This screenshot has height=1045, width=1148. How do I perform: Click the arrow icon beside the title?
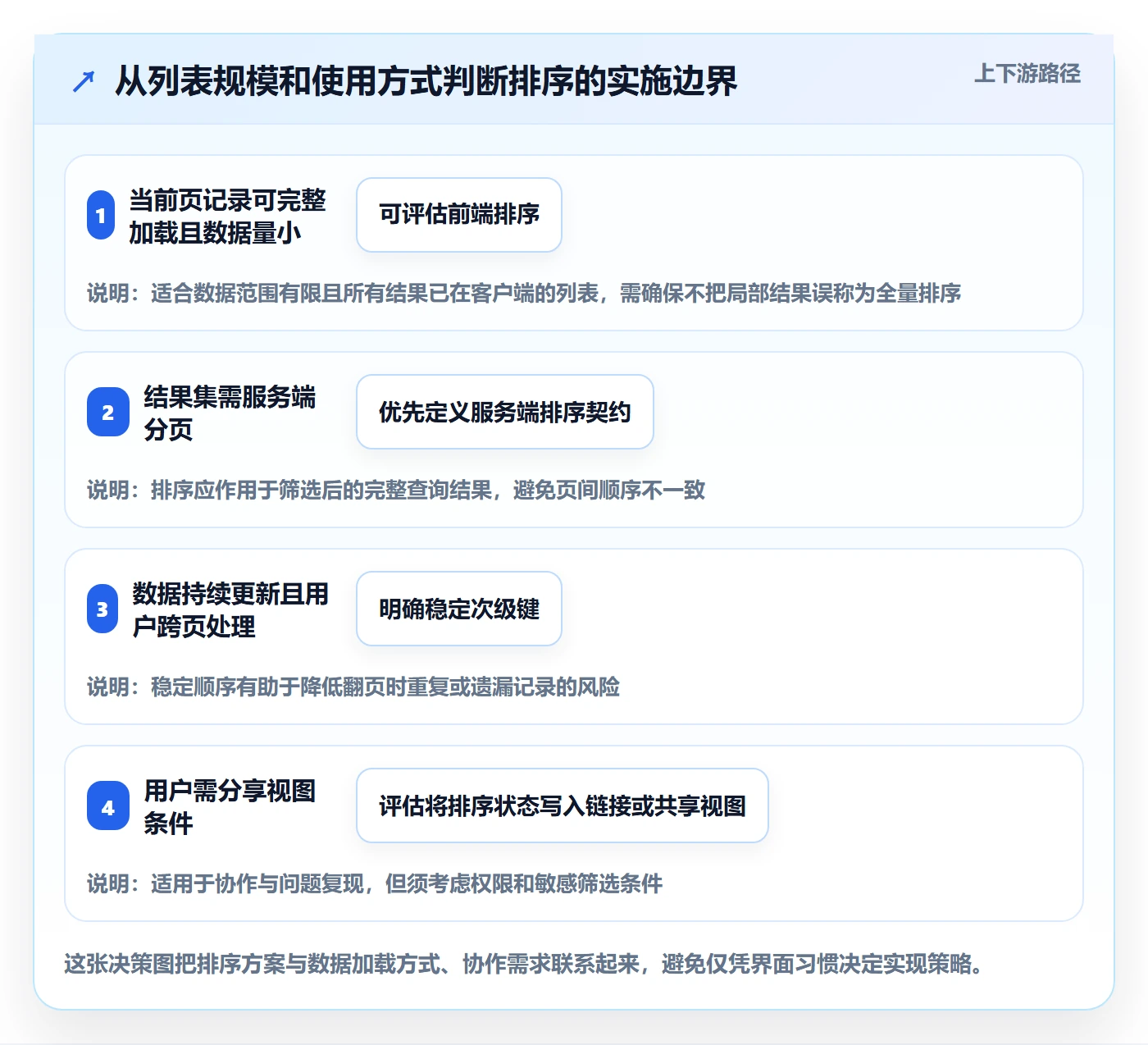pyautogui.click(x=84, y=81)
